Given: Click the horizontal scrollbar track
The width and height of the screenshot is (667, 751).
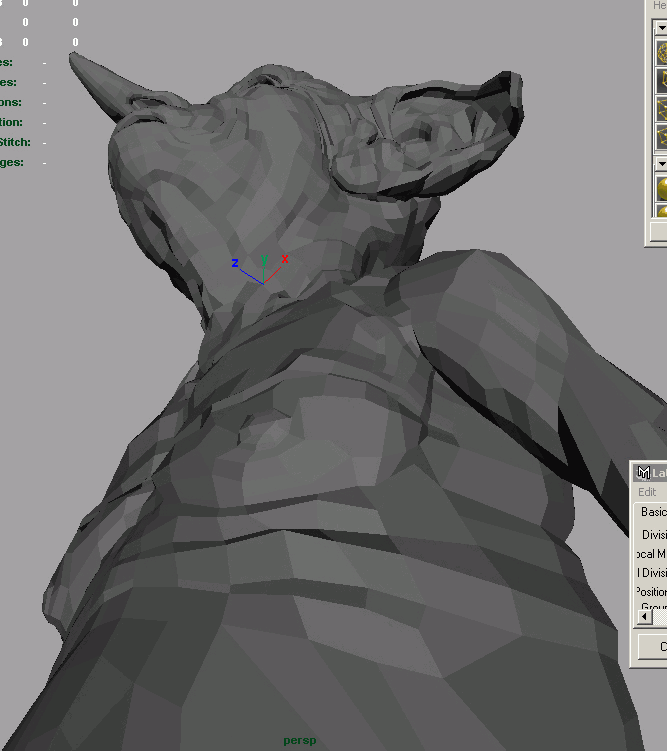Looking at the screenshot, I should (x=660, y=617).
